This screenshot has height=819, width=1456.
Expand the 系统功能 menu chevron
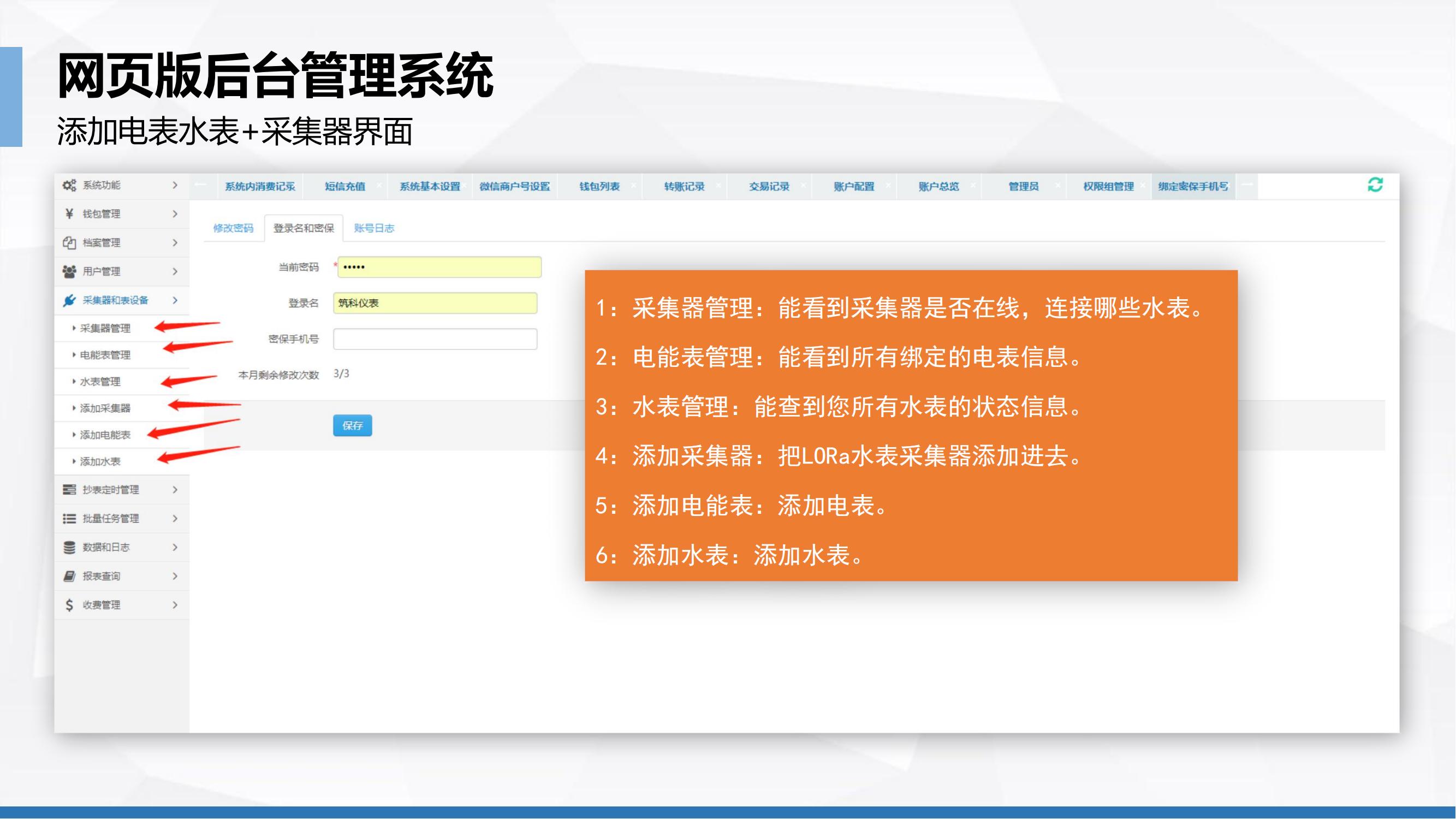tap(175, 186)
